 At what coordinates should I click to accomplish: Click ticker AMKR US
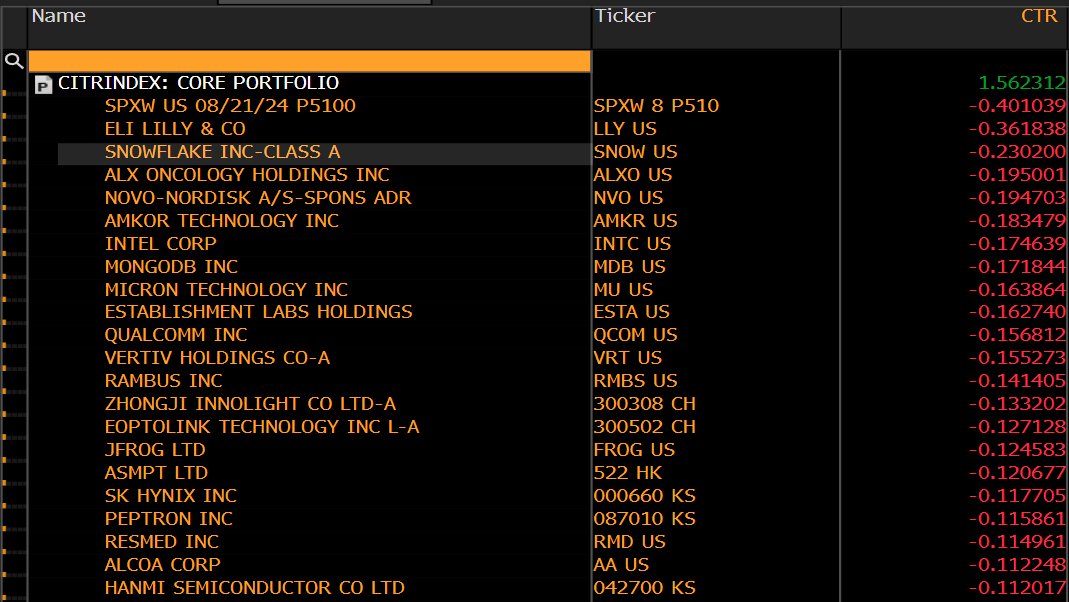pyautogui.click(x=635, y=221)
